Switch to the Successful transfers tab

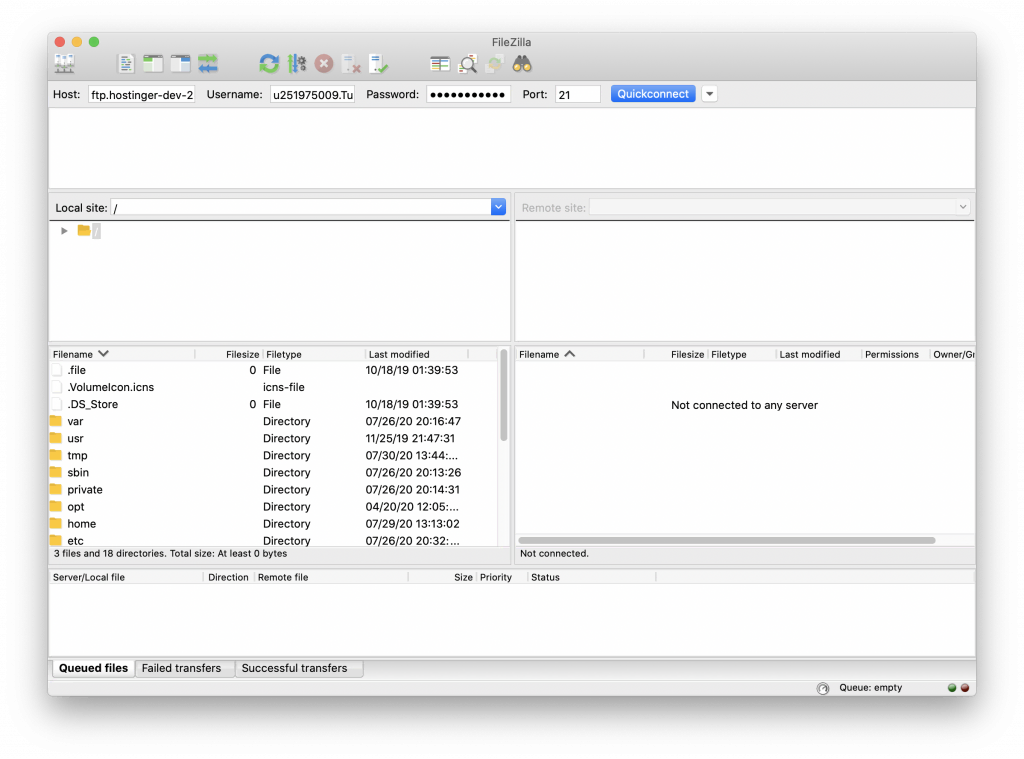(299, 668)
